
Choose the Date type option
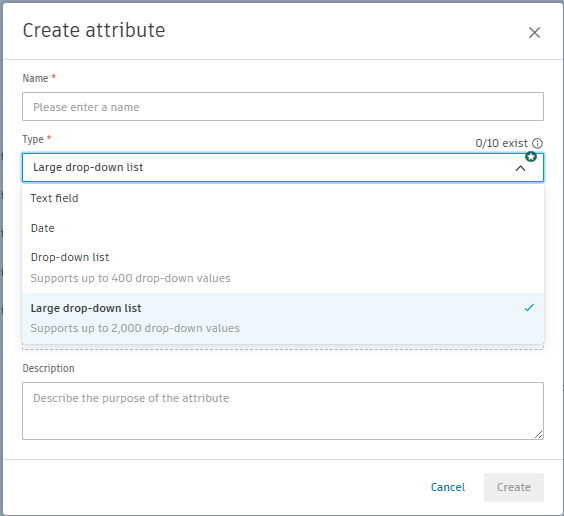(283, 228)
